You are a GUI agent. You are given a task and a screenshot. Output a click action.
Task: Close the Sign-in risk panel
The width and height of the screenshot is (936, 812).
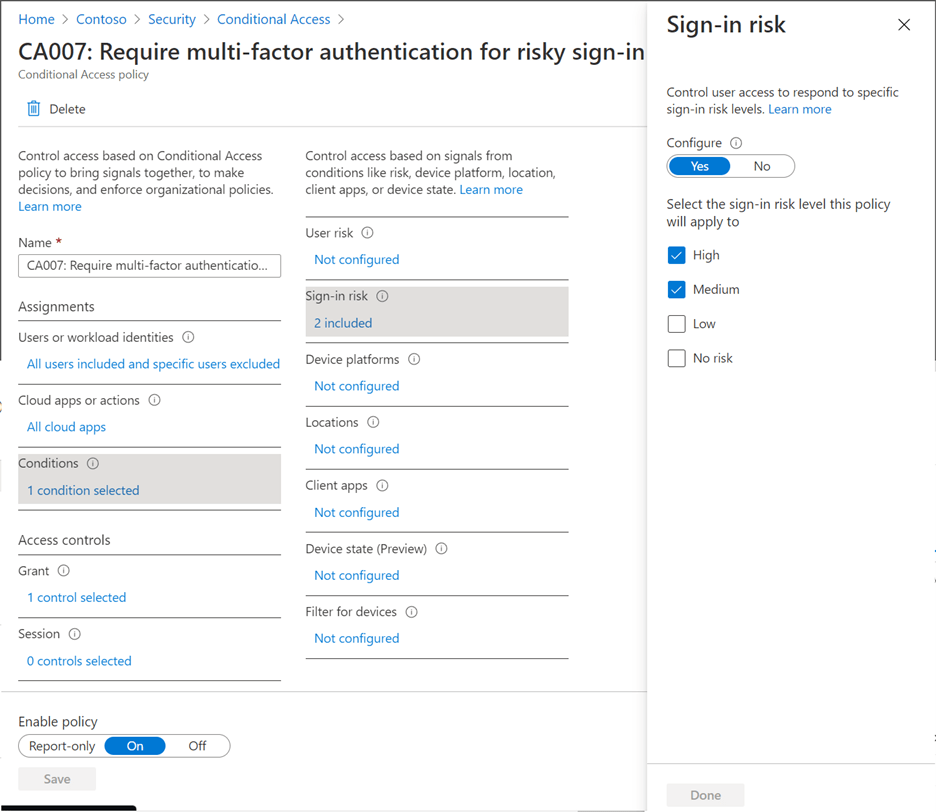904,24
